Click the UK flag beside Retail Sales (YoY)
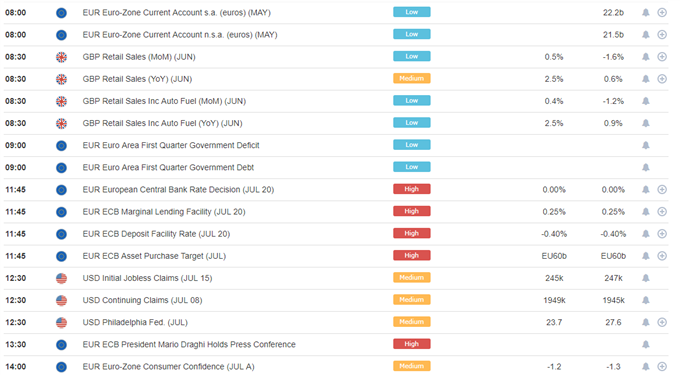The image size is (680, 375). coord(62,79)
